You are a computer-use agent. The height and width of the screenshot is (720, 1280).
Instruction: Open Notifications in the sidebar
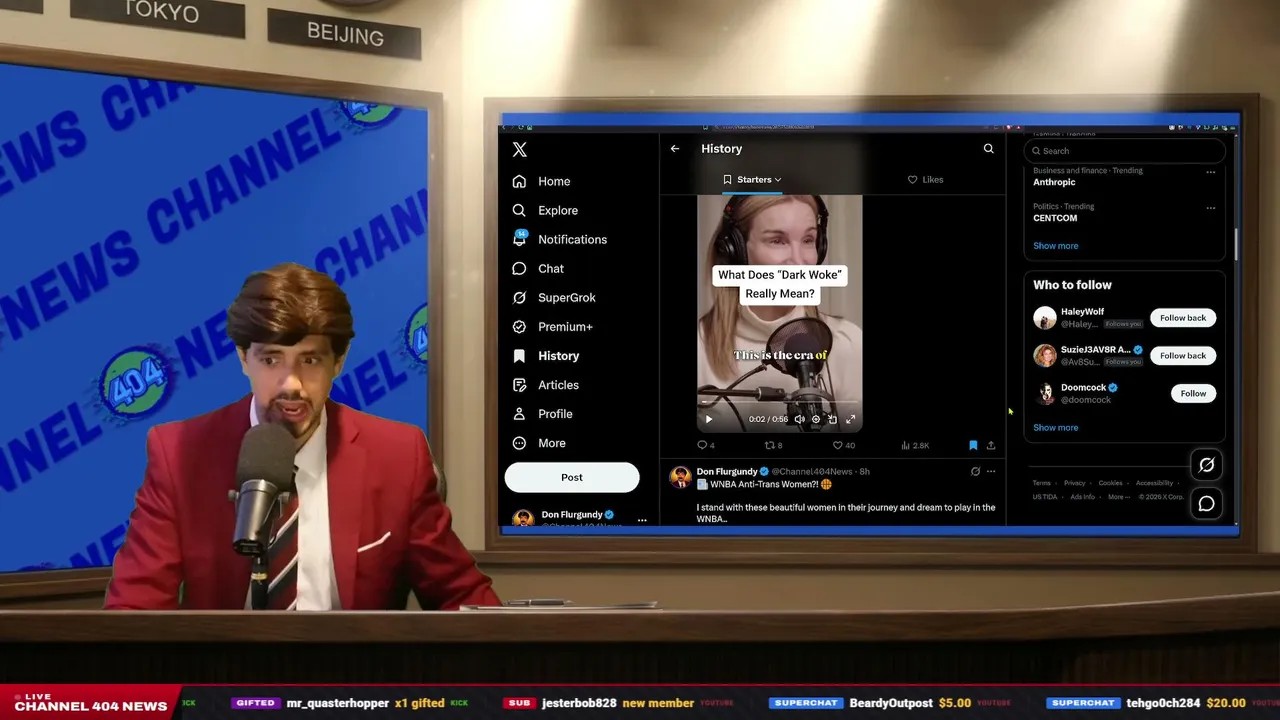coord(559,239)
